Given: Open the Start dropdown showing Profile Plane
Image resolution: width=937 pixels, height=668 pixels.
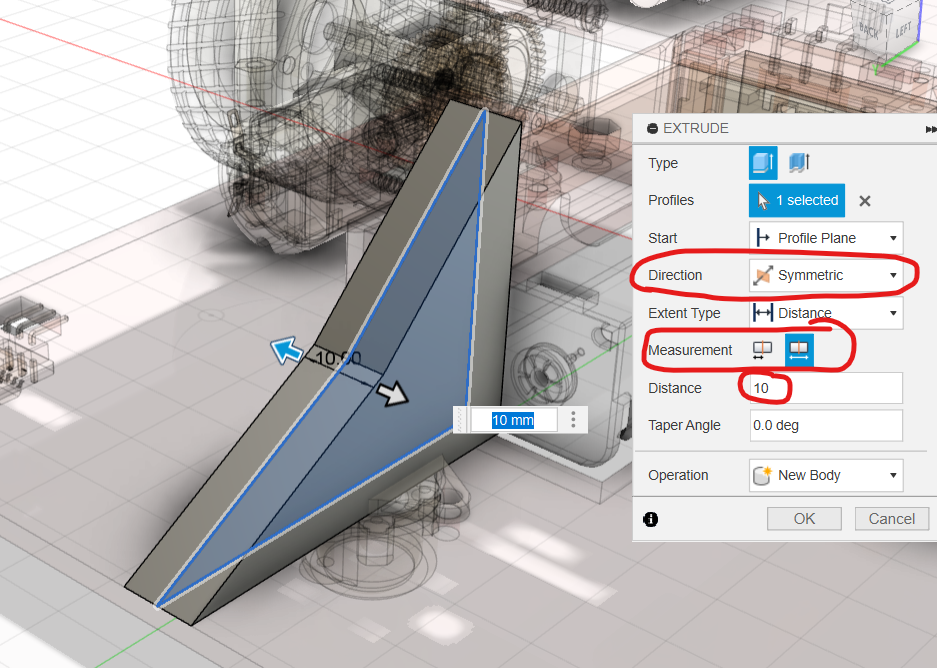Looking at the screenshot, I should click(825, 238).
